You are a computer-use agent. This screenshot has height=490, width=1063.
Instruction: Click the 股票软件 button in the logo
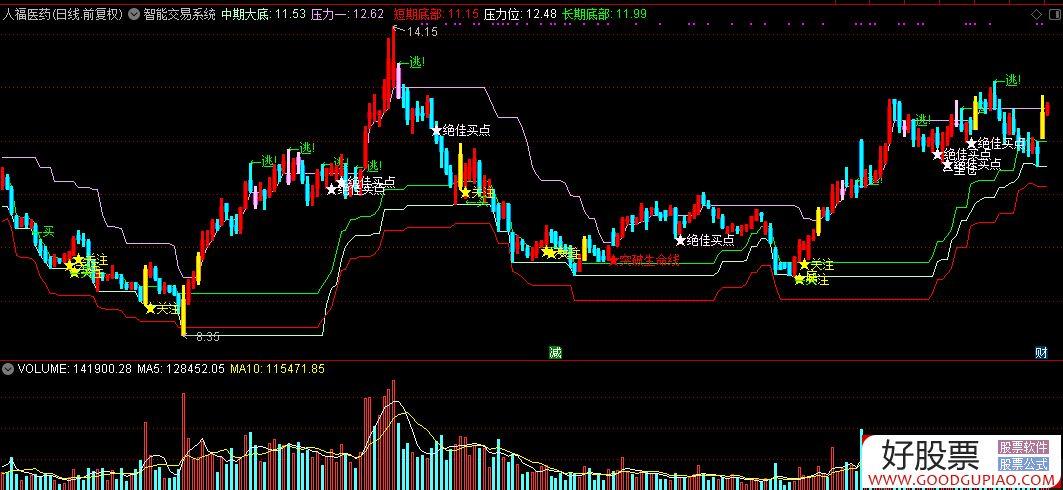click(1024, 447)
